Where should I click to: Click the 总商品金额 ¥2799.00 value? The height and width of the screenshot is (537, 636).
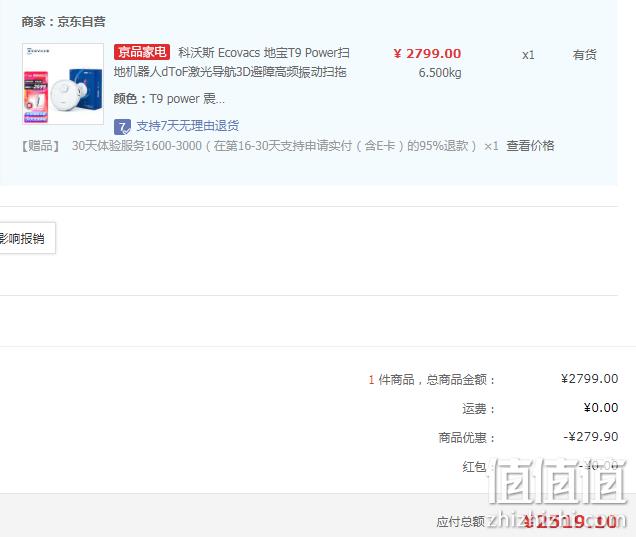coord(589,379)
